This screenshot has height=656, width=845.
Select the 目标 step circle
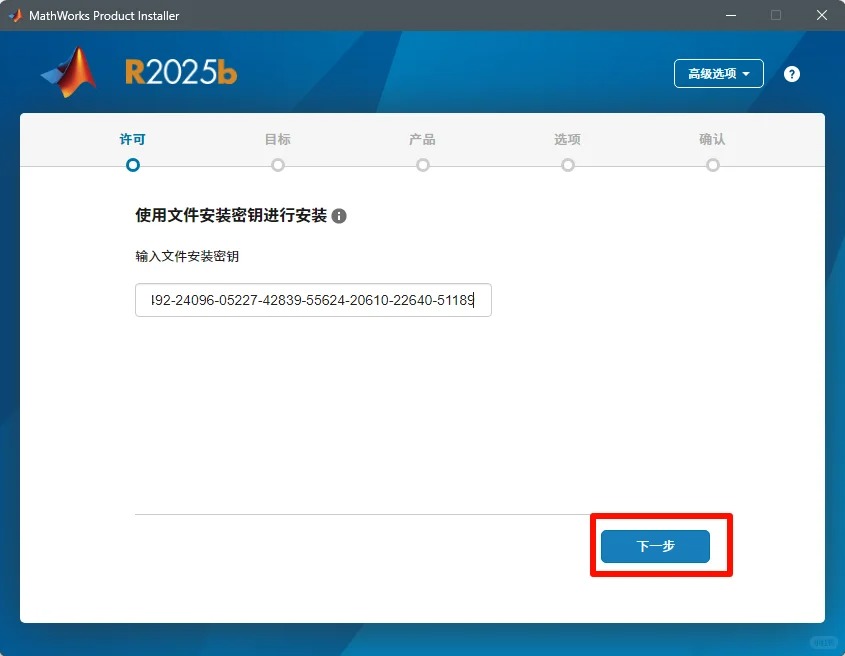click(278, 164)
